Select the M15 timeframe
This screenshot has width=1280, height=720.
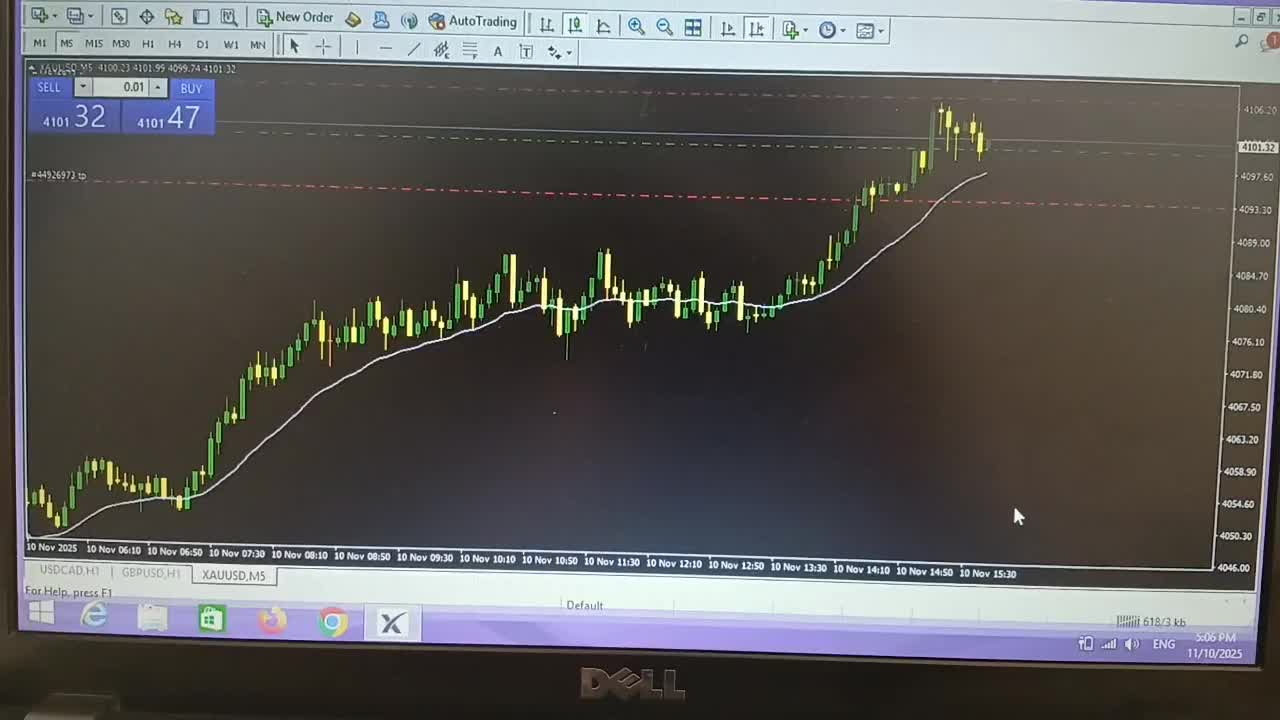pos(93,44)
